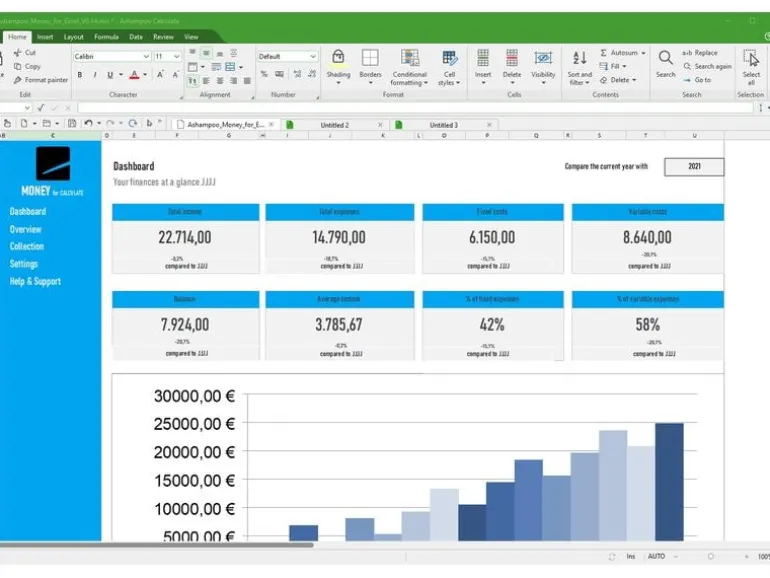Screen dimensions: 770x578
Task: Open Help & Support in sidebar
Action: pos(35,281)
